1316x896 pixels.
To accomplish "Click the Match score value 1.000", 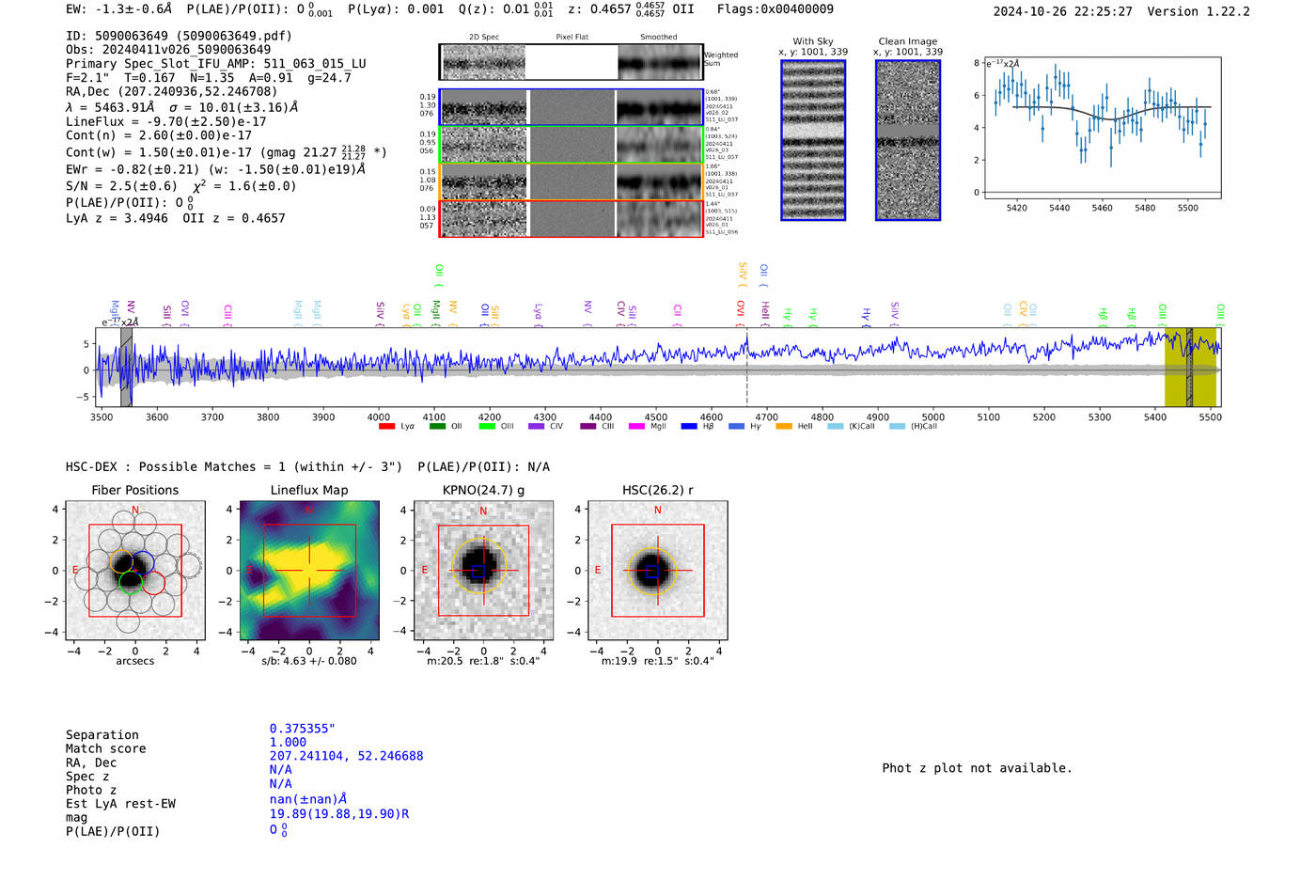I will [289, 743].
